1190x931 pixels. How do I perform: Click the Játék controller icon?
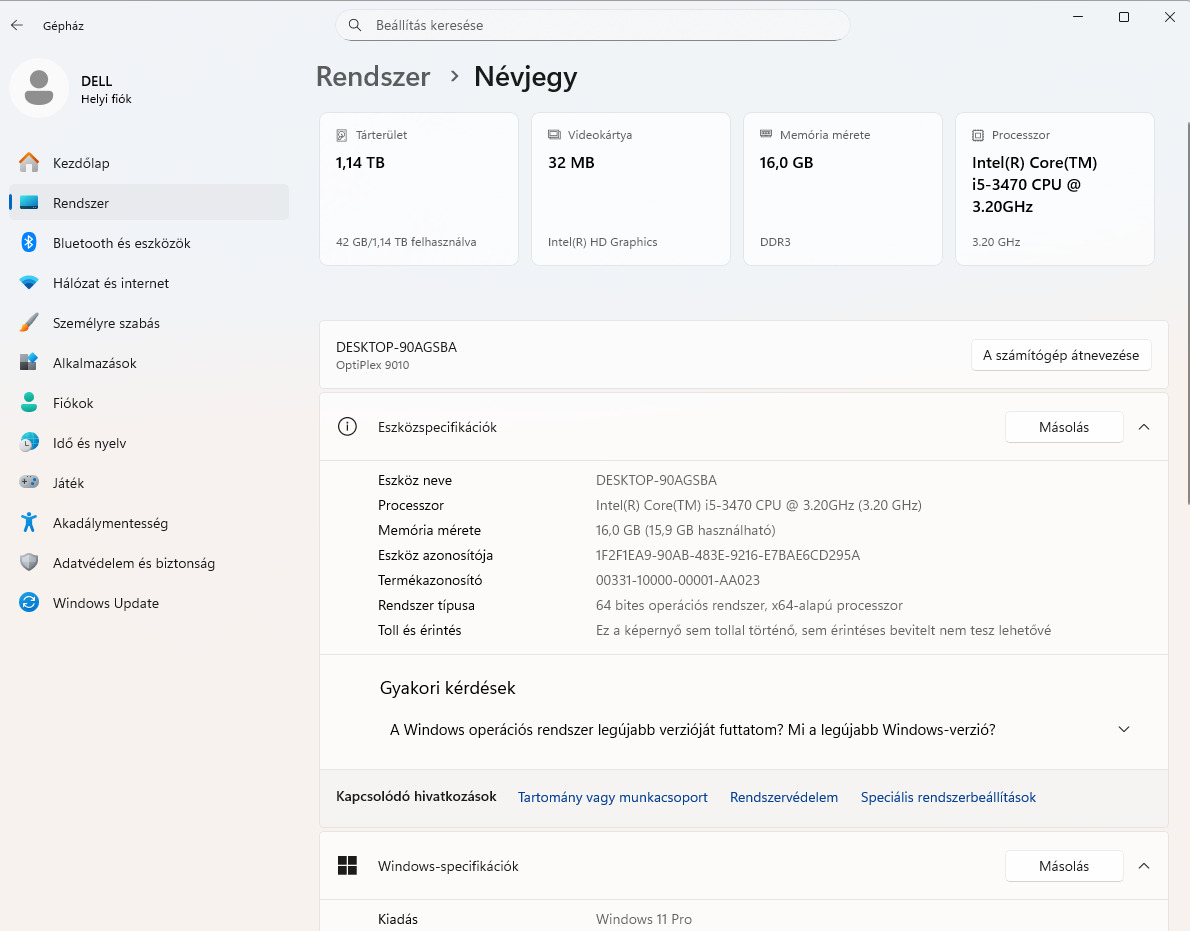[x=29, y=483]
